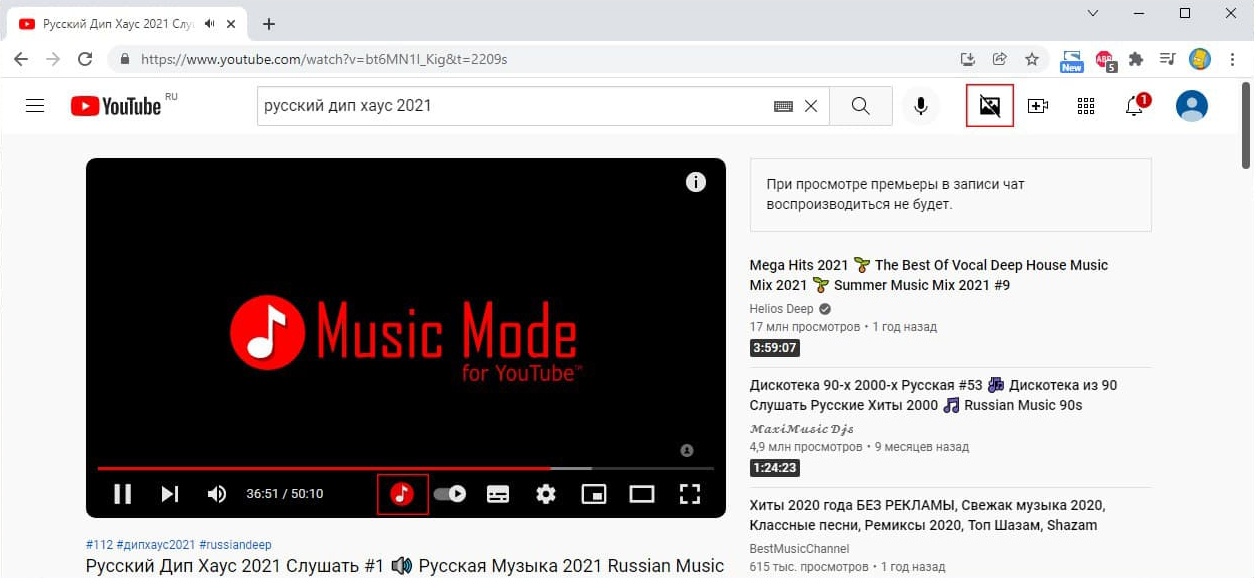Open the YouTube apps grid
The width and height of the screenshot is (1254, 578).
(1086, 106)
